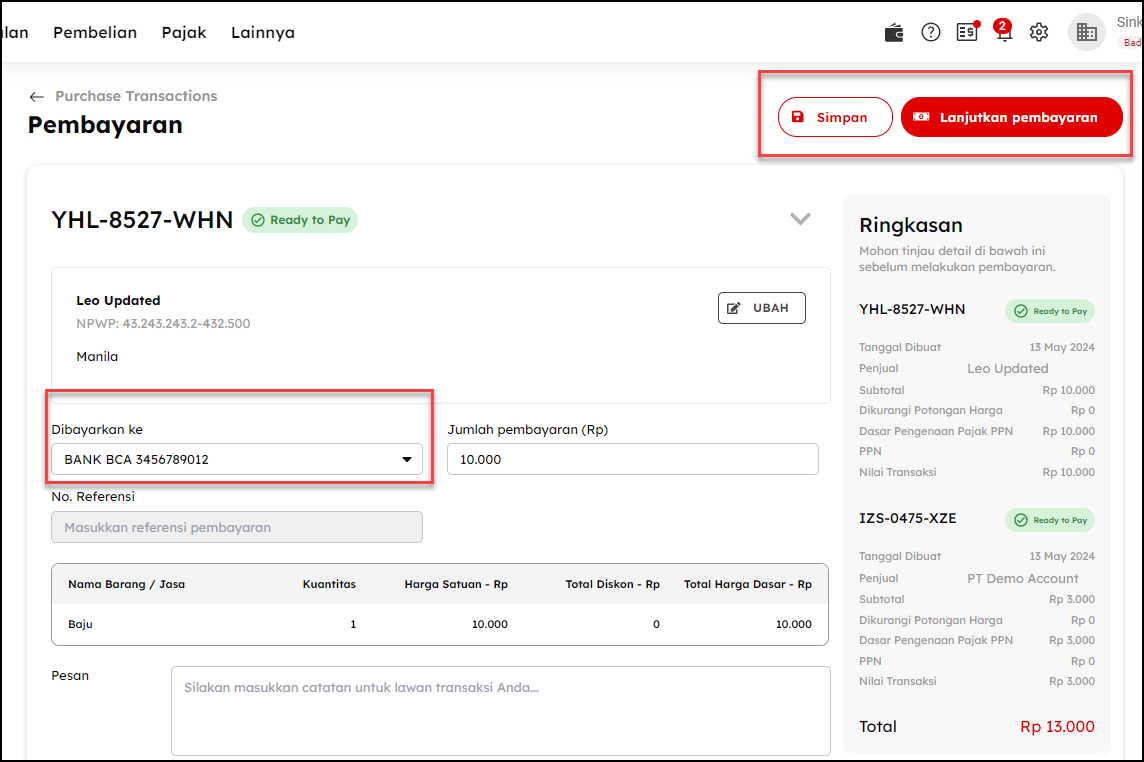1144x762 pixels.
Task: Click the Jumlah pembayaran amount field
Action: 632,459
